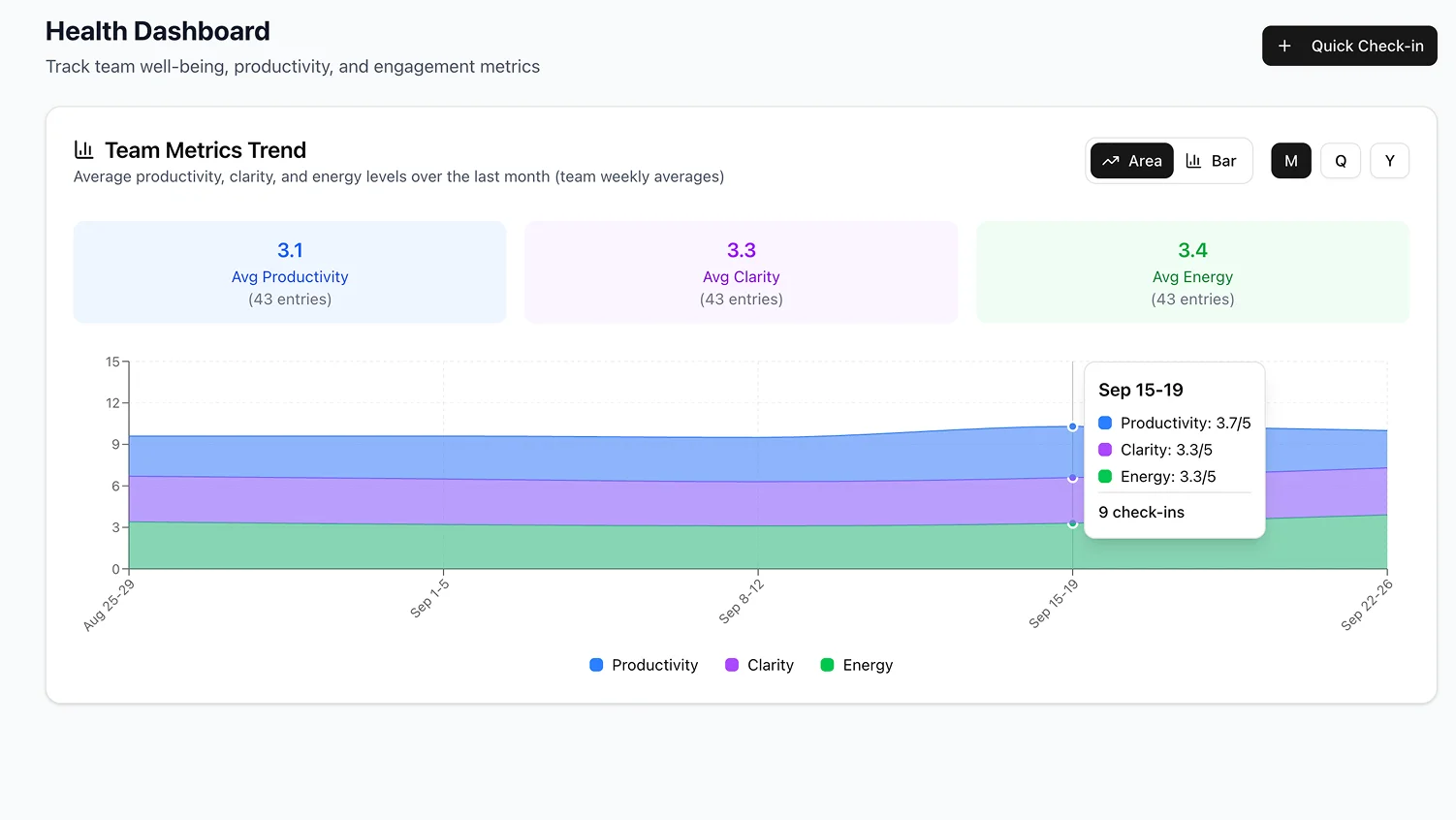Switch to the Q quarterly view

point(1340,161)
